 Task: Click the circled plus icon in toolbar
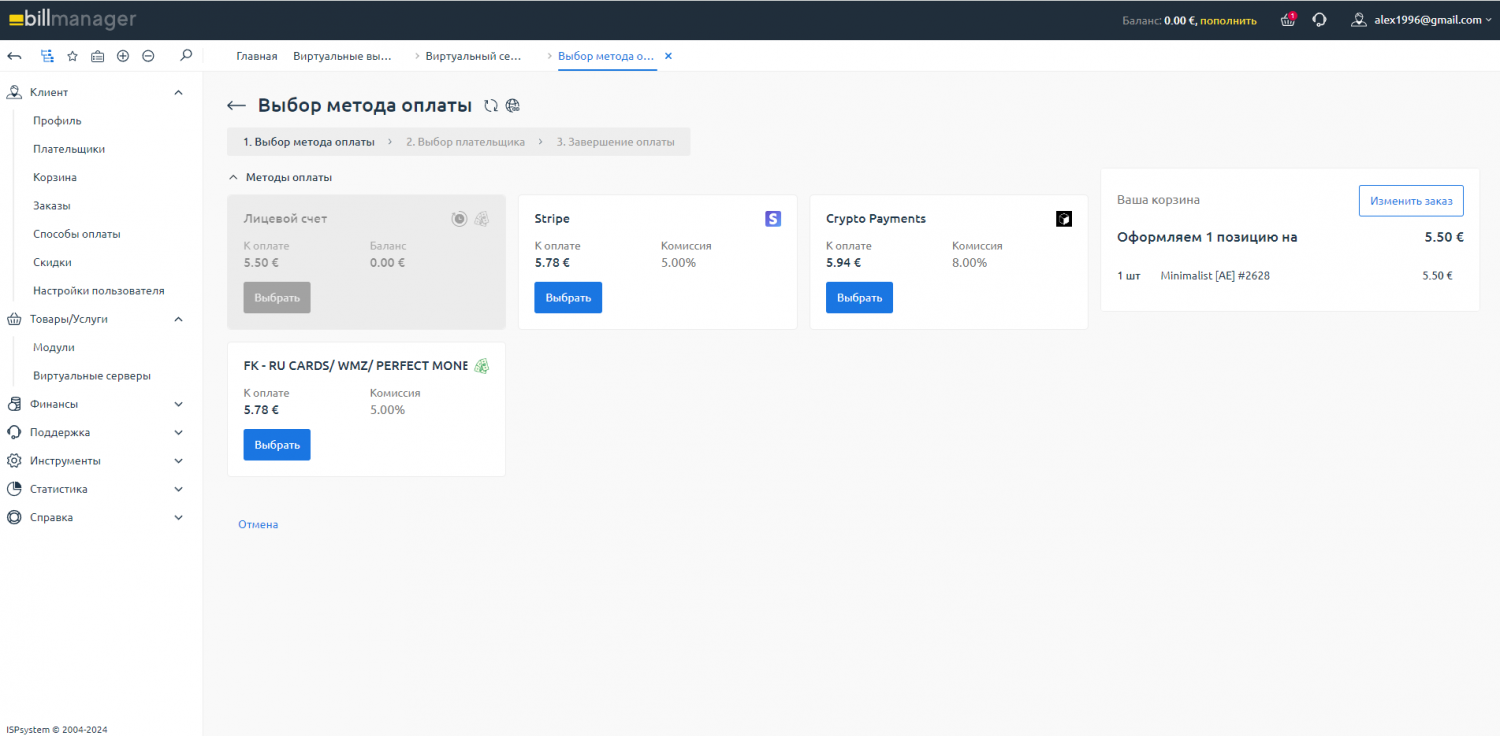123,56
